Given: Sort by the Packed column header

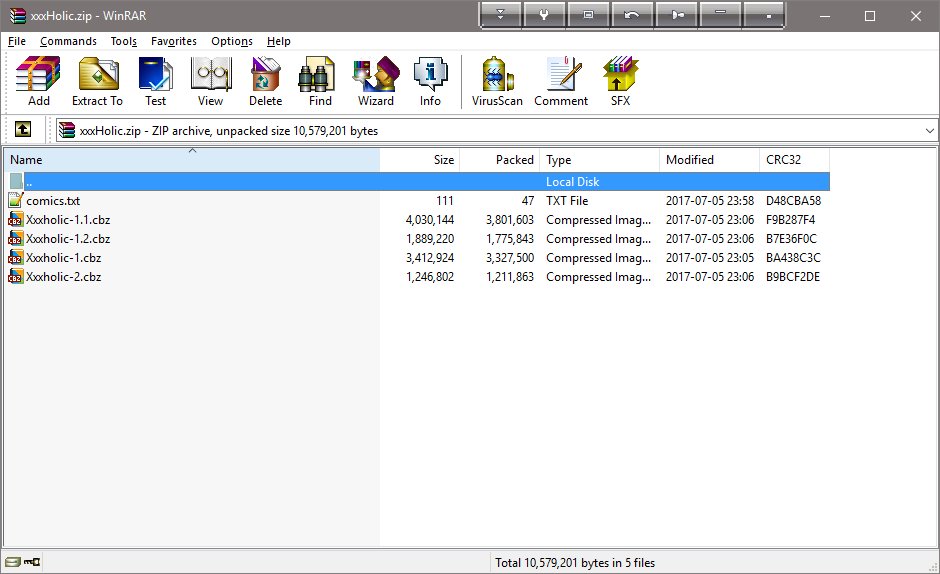Looking at the screenshot, I should (x=499, y=160).
